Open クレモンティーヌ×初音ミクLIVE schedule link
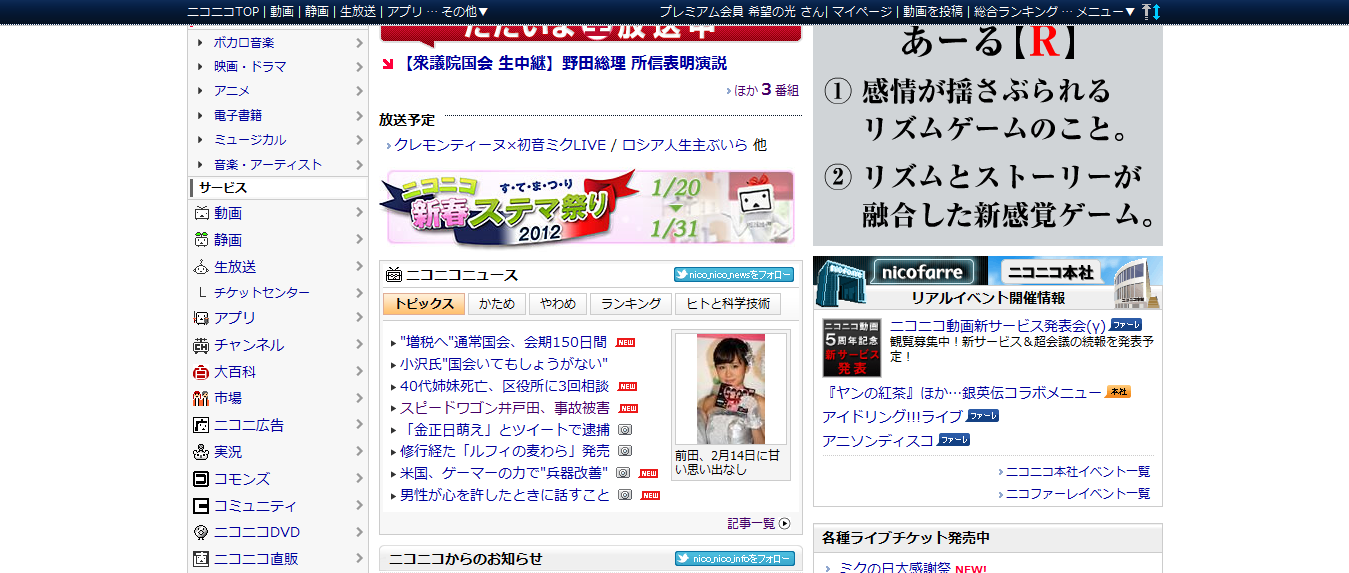Image resolution: width=1349 pixels, height=573 pixels. 500,145
